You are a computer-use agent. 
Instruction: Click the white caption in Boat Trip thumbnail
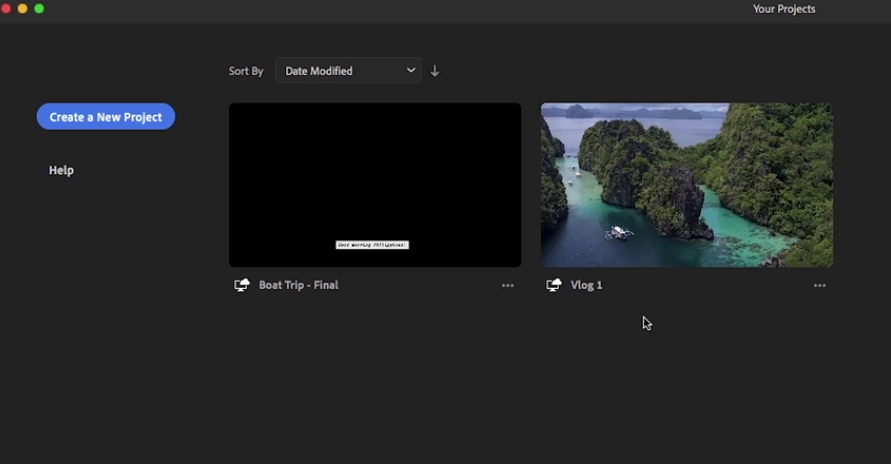pos(372,244)
